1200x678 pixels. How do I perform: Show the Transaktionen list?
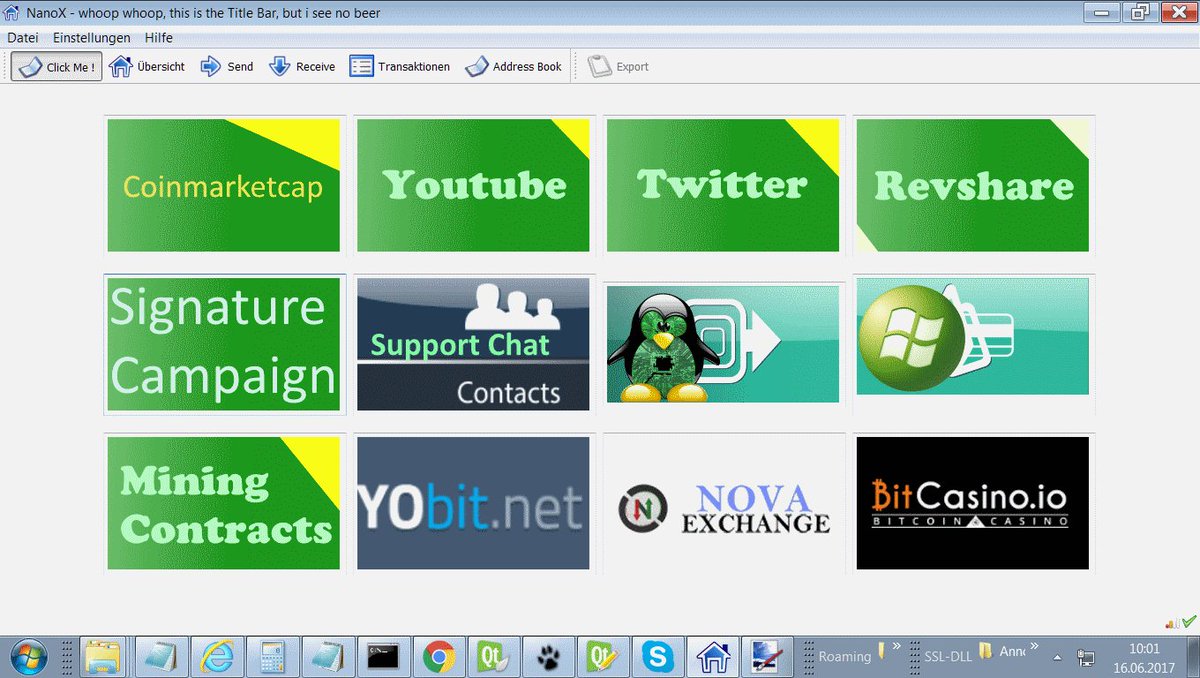(x=400, y=67)
